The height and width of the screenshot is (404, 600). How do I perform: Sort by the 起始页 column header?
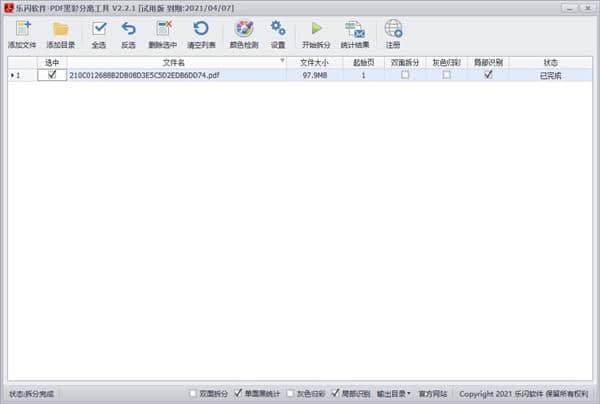click(364, 63)
